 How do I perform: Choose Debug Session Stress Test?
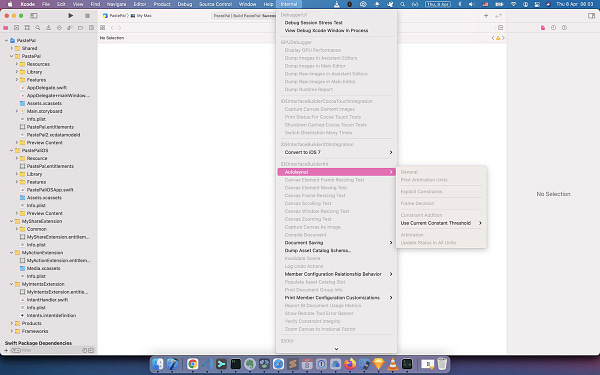(336, 23)
